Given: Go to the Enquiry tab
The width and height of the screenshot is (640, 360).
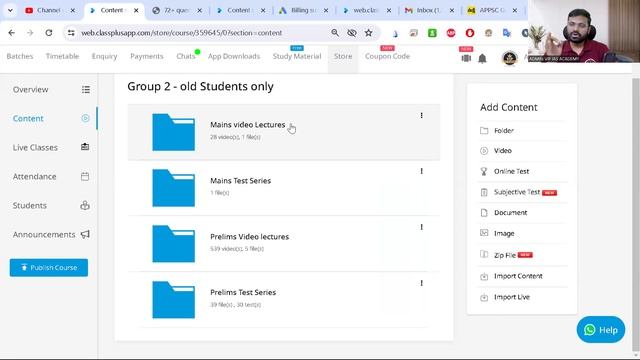Looking at the screenshot, I should coord(104,56).
